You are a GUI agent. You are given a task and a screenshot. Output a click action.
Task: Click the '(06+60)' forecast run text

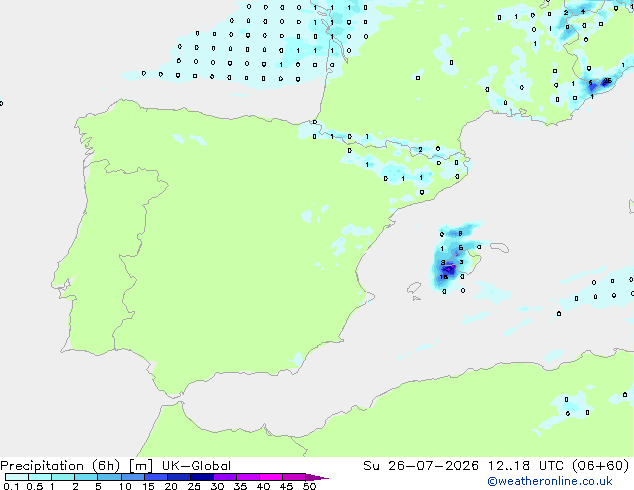tap(601, 466)
